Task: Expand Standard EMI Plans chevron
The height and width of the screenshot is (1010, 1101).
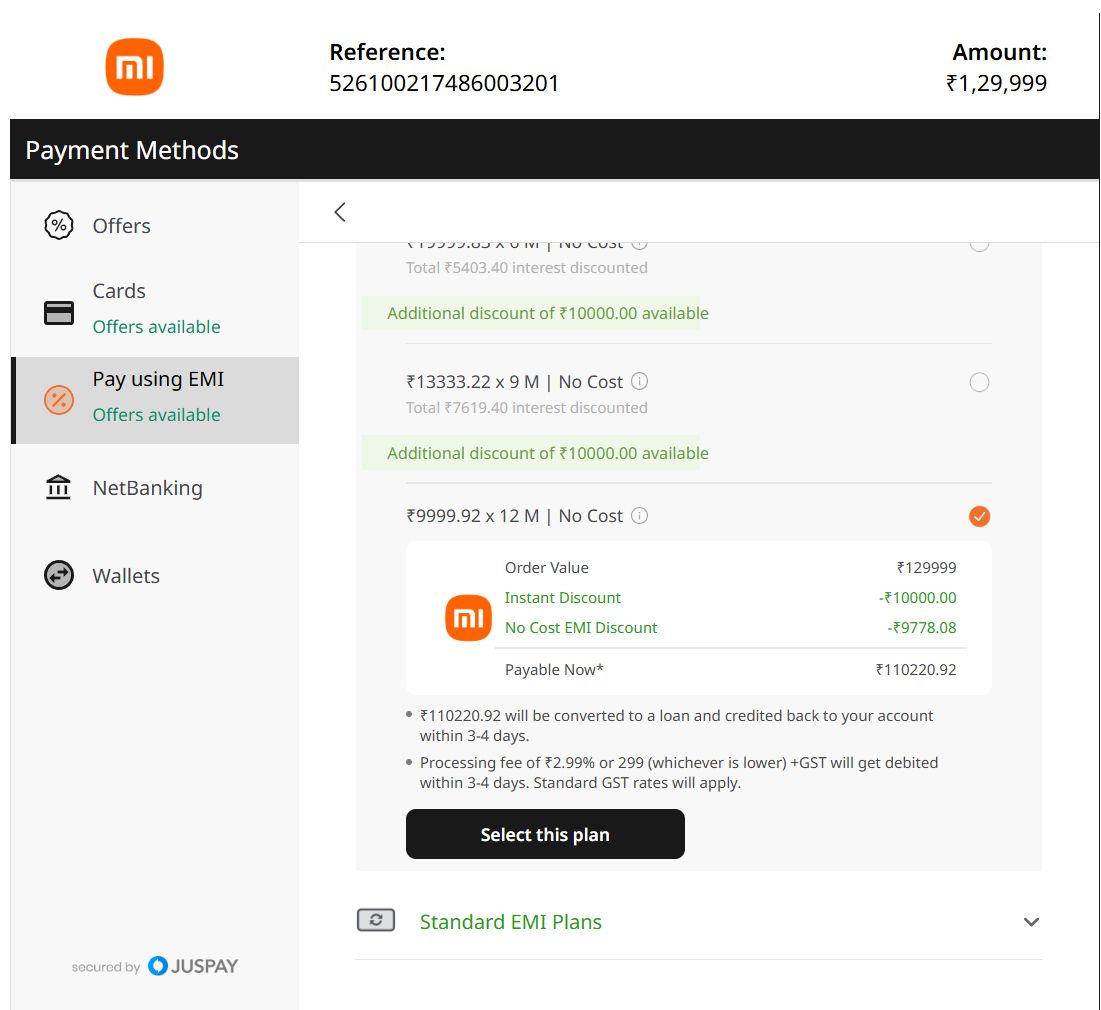Action: coord(1031,922)
